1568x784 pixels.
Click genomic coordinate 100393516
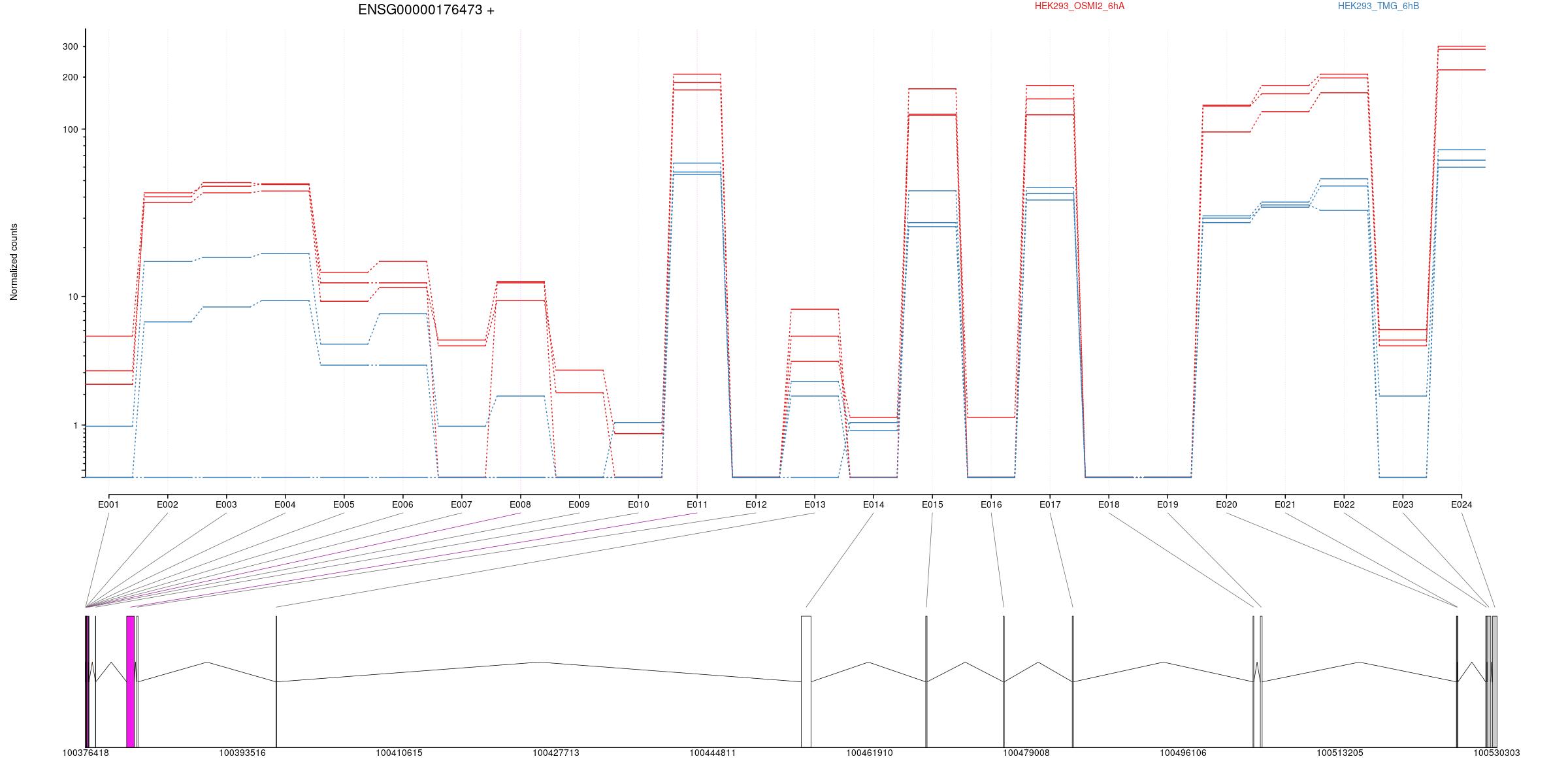coord(242,753)
